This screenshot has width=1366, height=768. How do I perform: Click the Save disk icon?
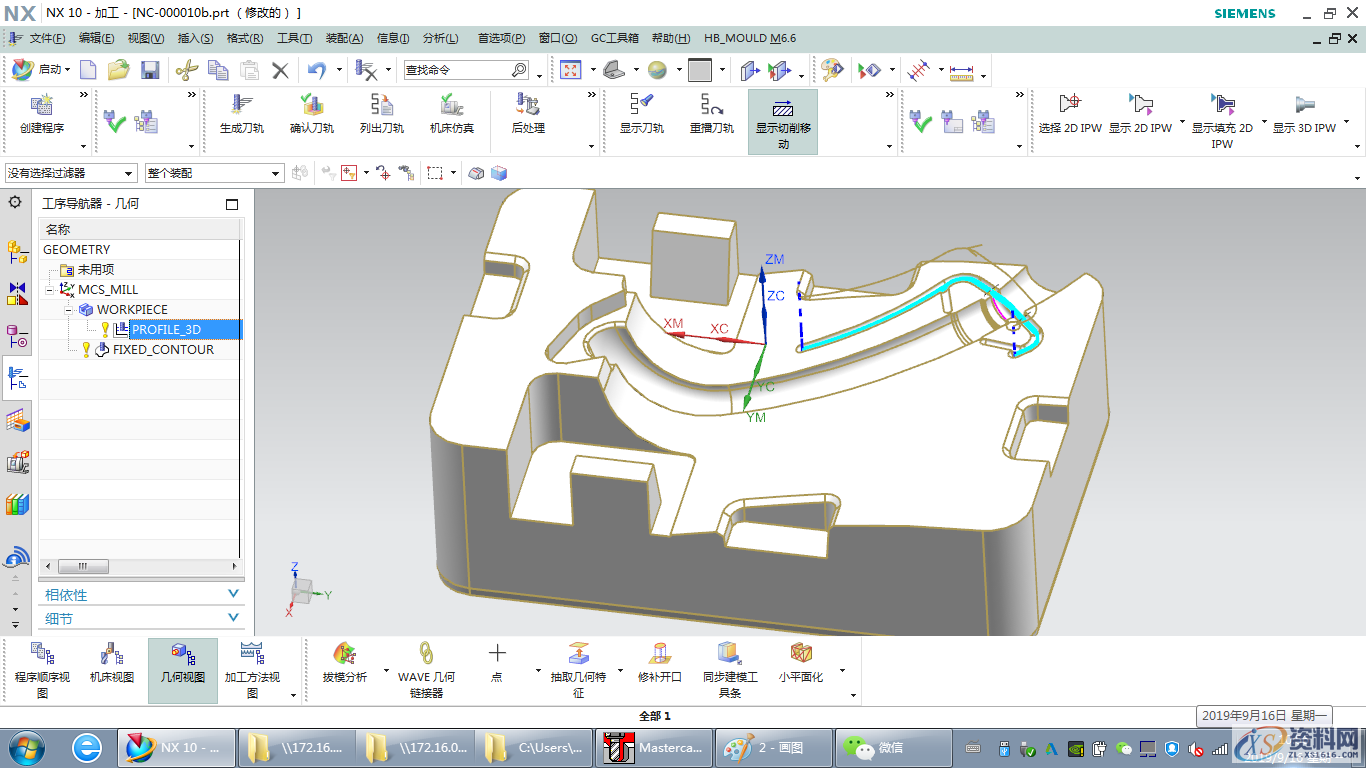click(x=150, y=70)
